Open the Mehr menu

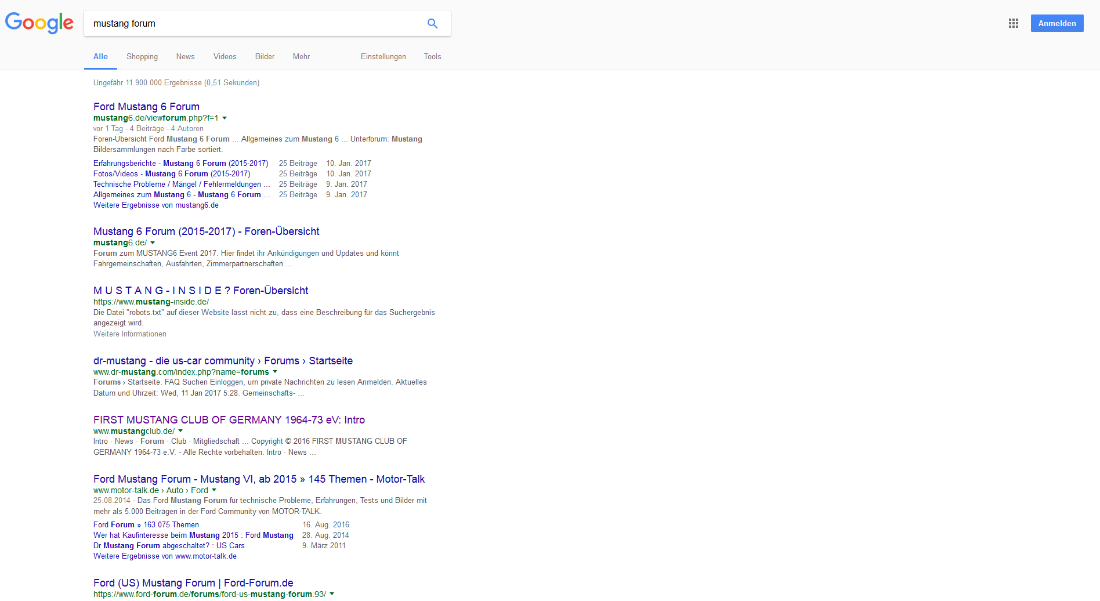tap(301, 57)
